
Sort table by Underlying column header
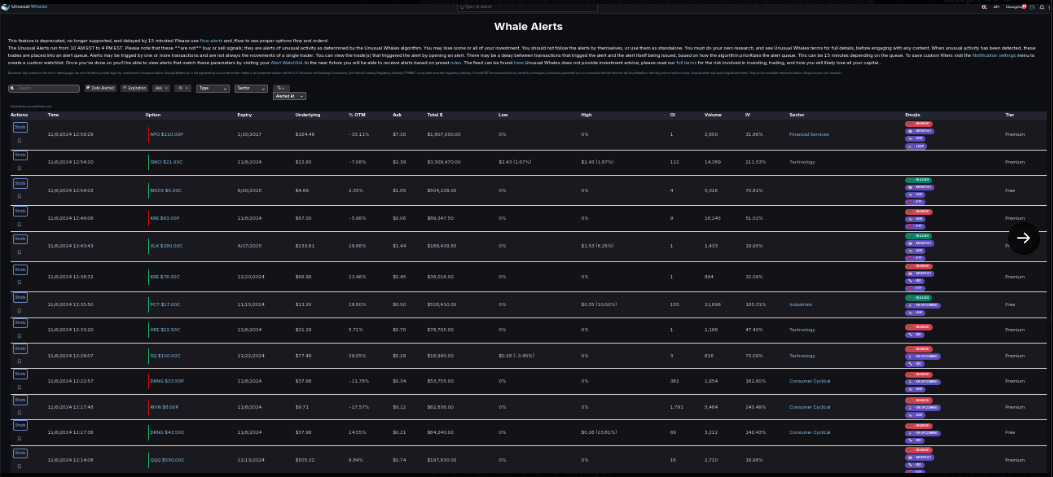pos(308,115)
